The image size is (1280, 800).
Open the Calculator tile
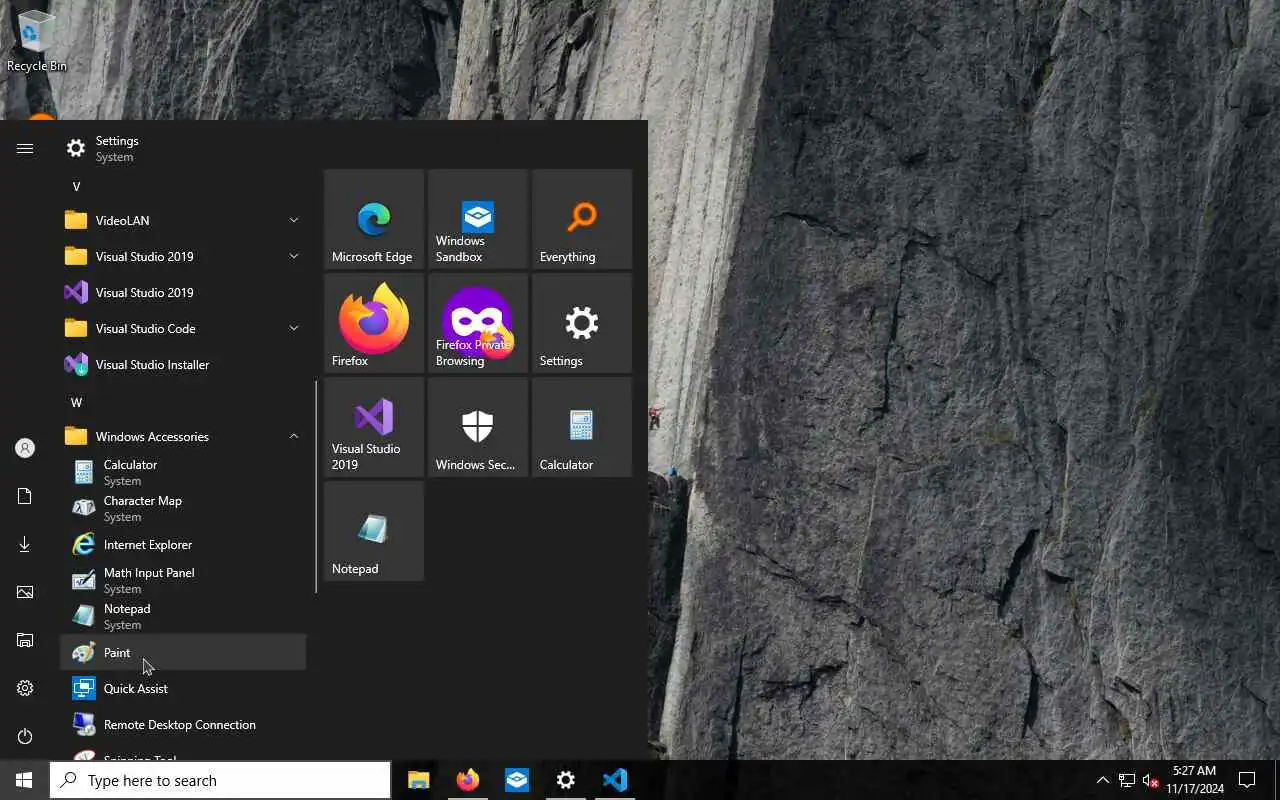(x=581, y=427)
